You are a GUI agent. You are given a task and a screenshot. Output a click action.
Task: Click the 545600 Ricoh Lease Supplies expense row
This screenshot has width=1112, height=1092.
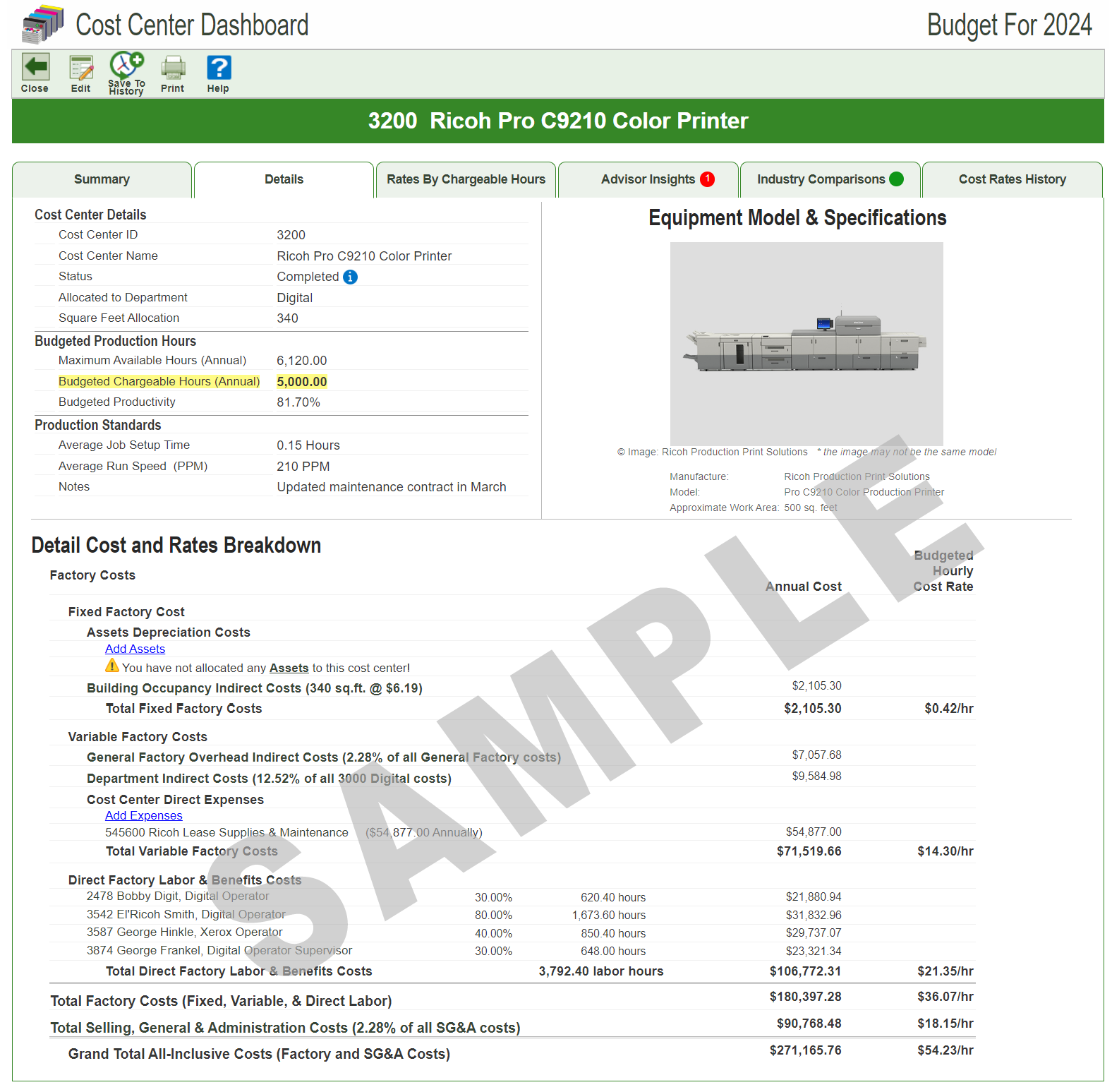pos(512,832)
